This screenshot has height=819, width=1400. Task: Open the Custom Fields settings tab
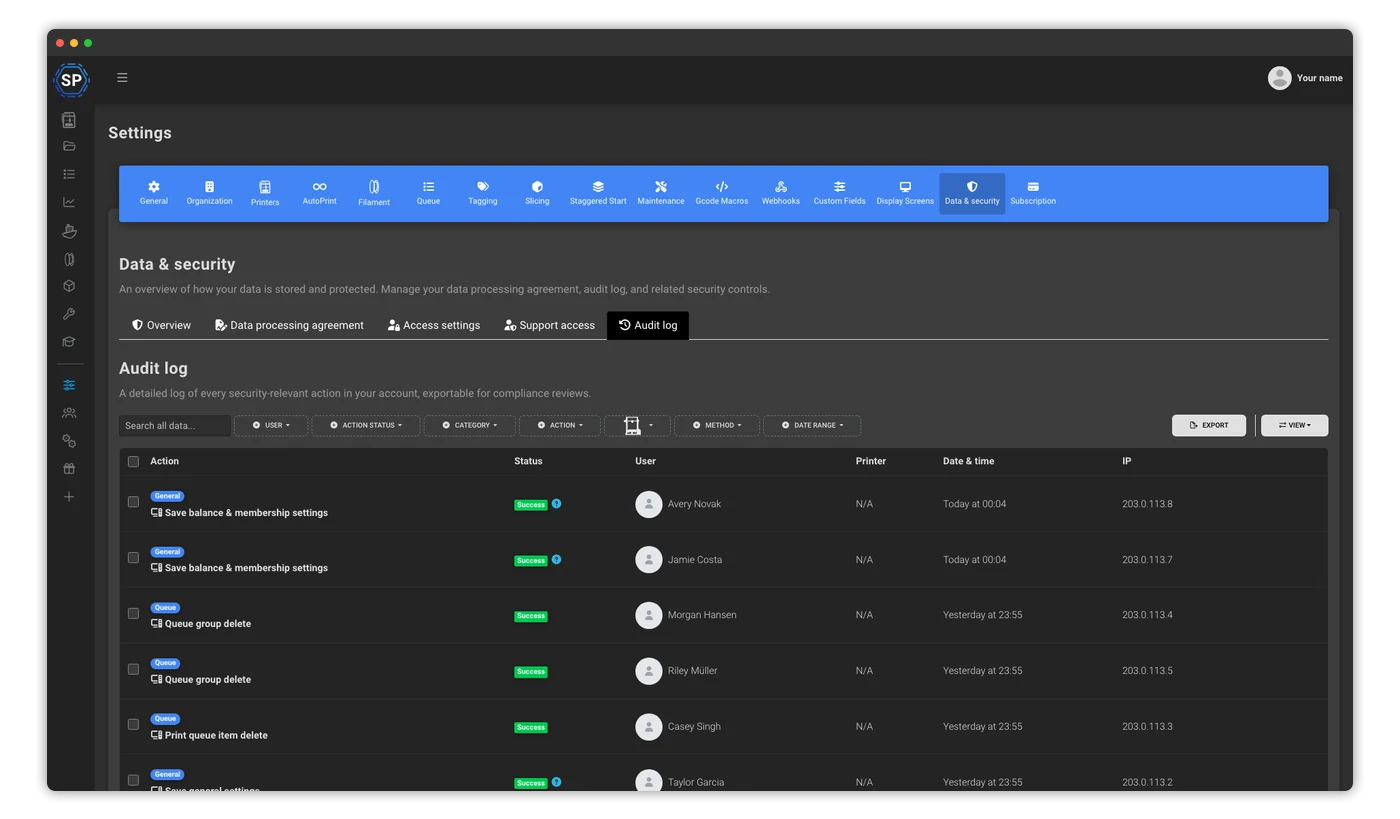(840, 193)
